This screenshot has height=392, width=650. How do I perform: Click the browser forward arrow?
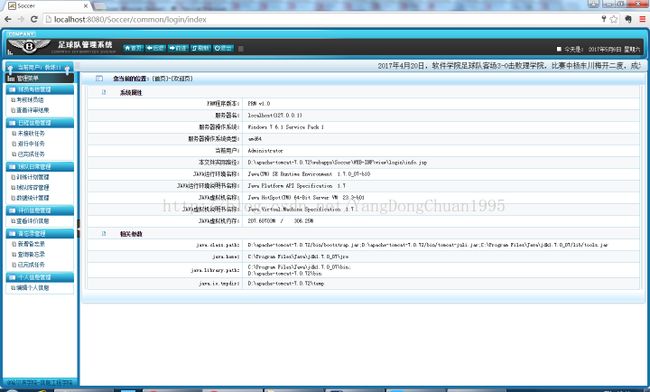tap(21, 19)
